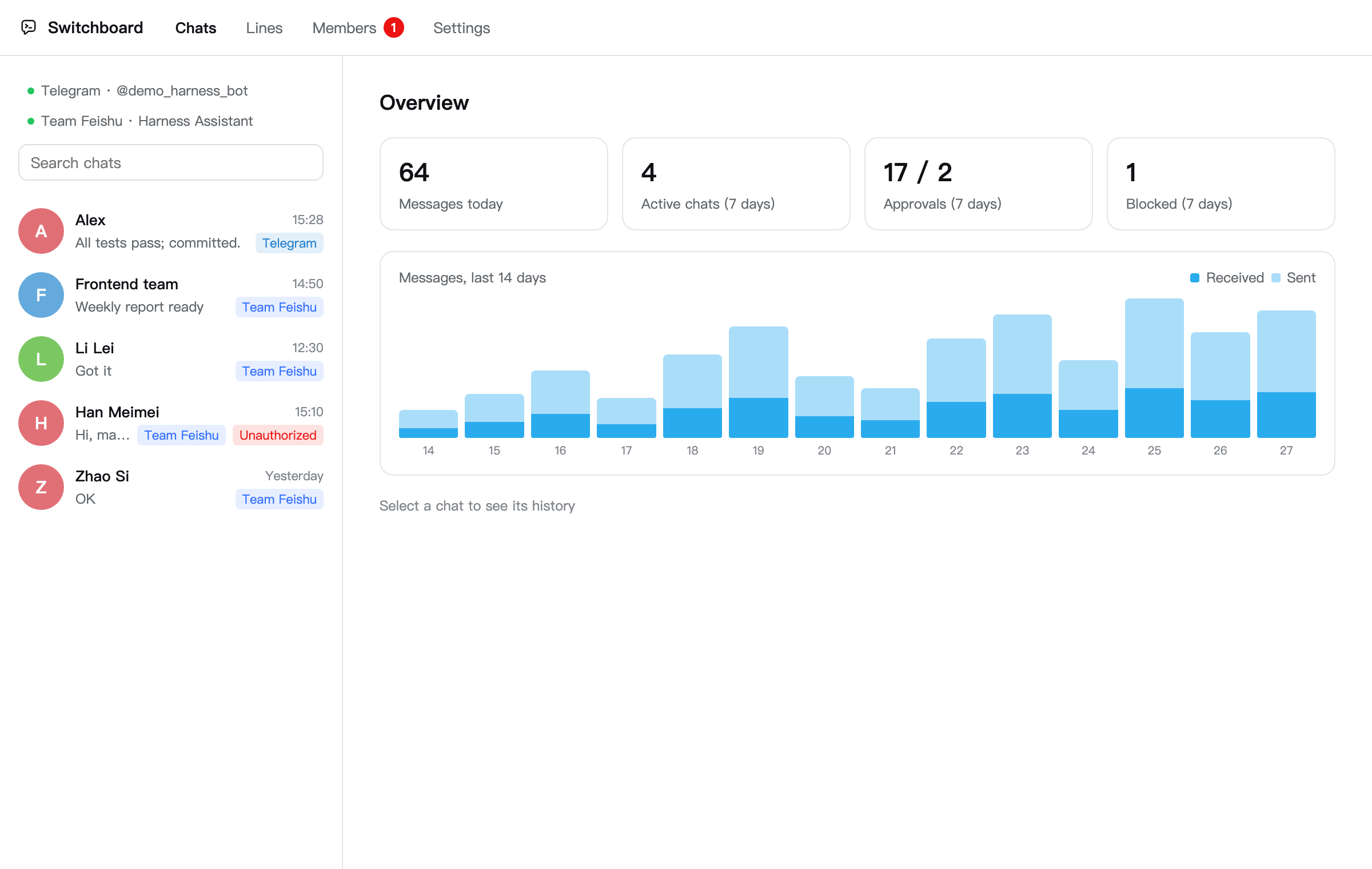
Task: Click the chart bar for day 16
Action: (560, 404)
